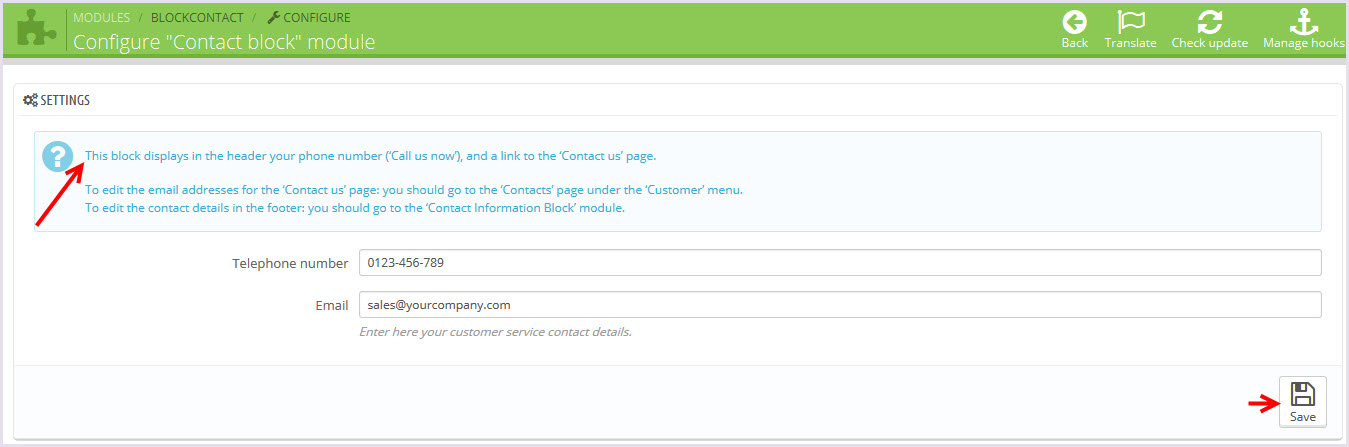The image size is (1349, 447).
Task: Click into the Email input field
Action: [840, 305]
